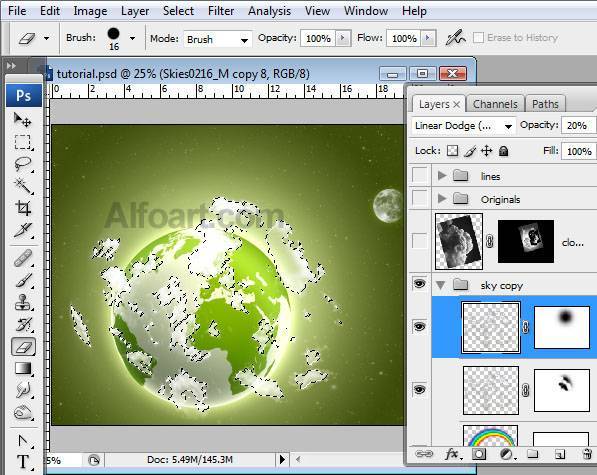
Task: Click the Add layer style fx icon
Action: point(452,454)
